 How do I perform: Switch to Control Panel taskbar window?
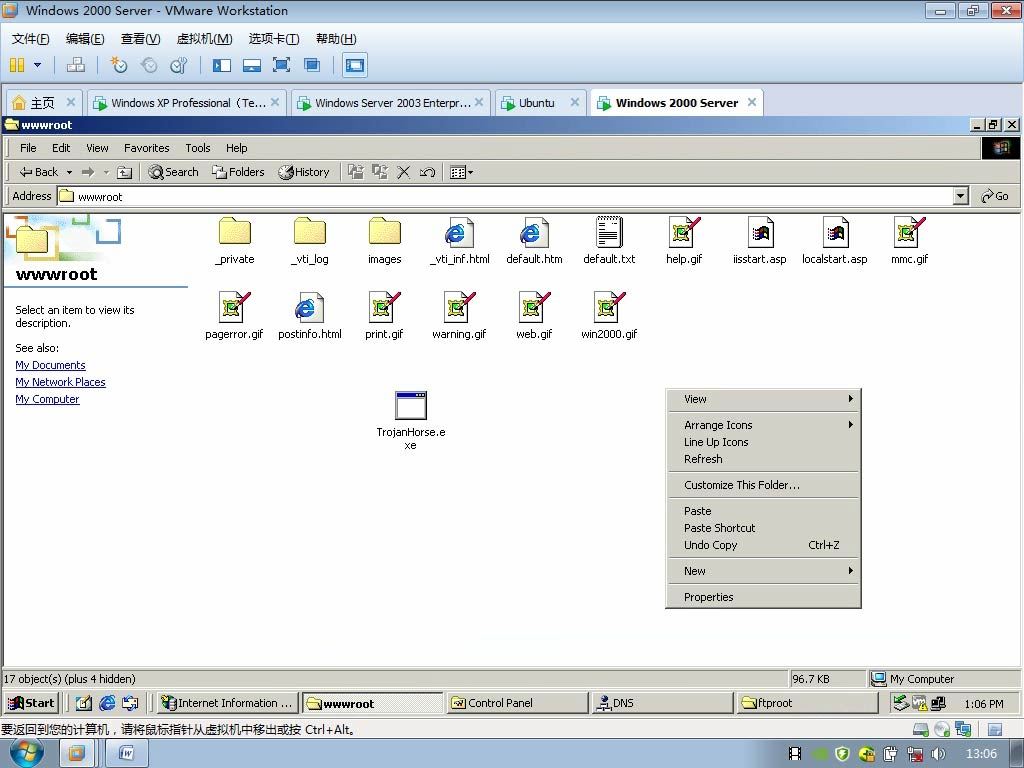tap(518, 703)
